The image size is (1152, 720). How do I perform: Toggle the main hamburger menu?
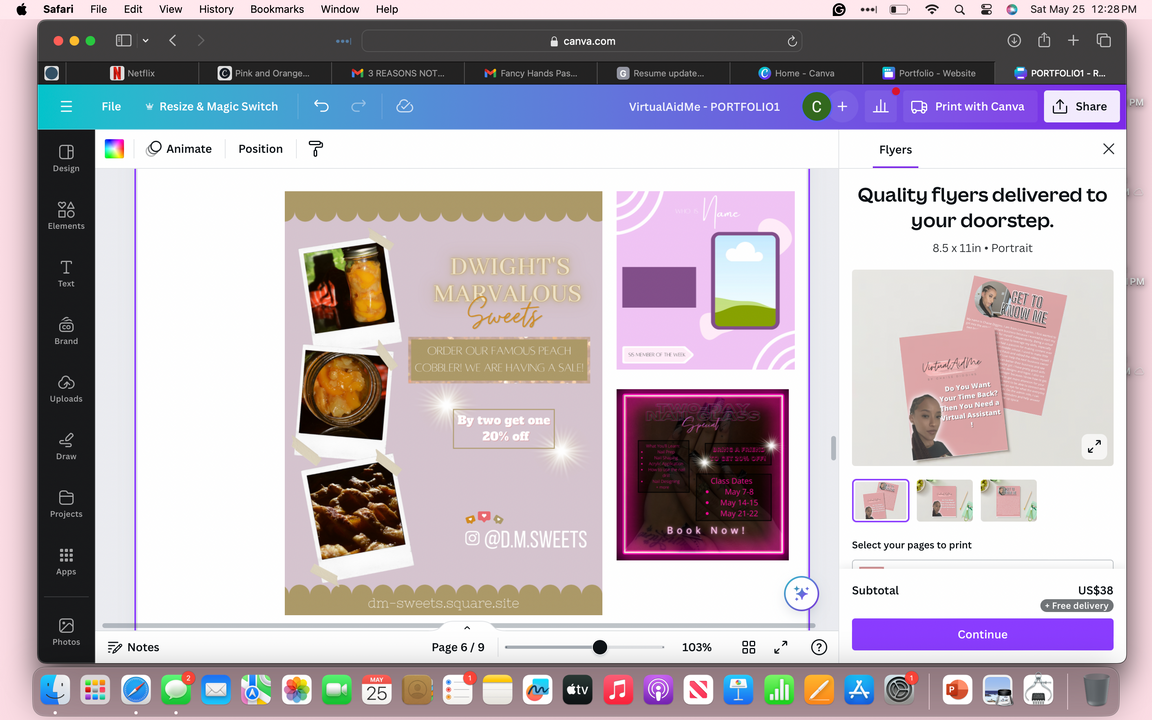tap(66, 106)
